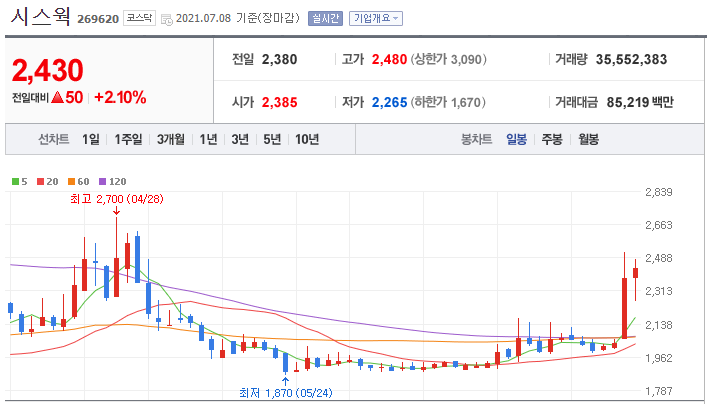Select the 3개월 line chart tab
Image resolution: width=707 pixels, height=404 pixels.
(171, 139)
